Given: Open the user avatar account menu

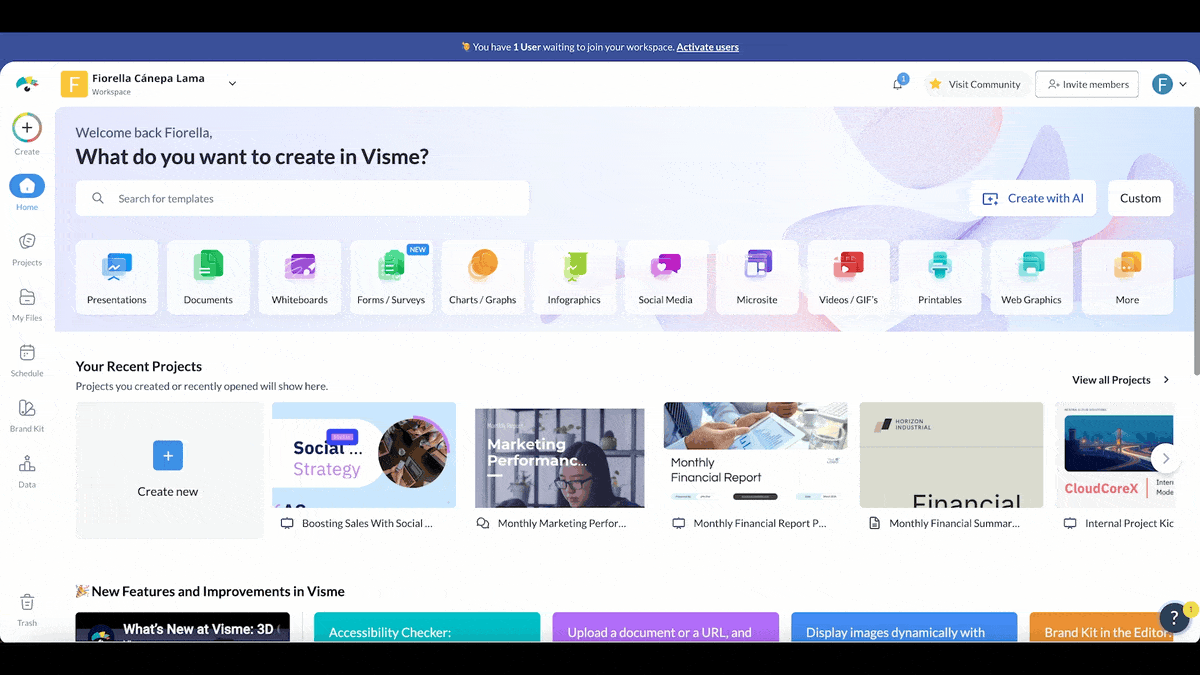Looking at the screenshot, I should click(x=1169, y=84).
